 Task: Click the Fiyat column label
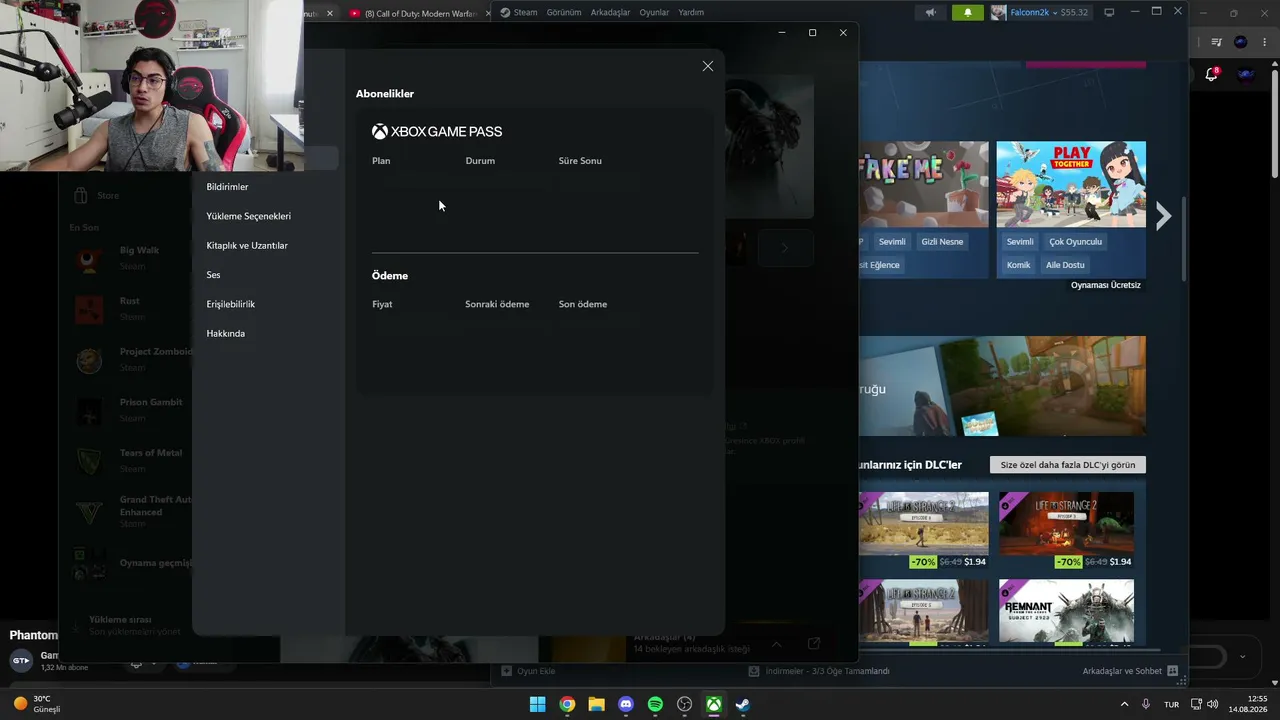[x=382, y=304]
